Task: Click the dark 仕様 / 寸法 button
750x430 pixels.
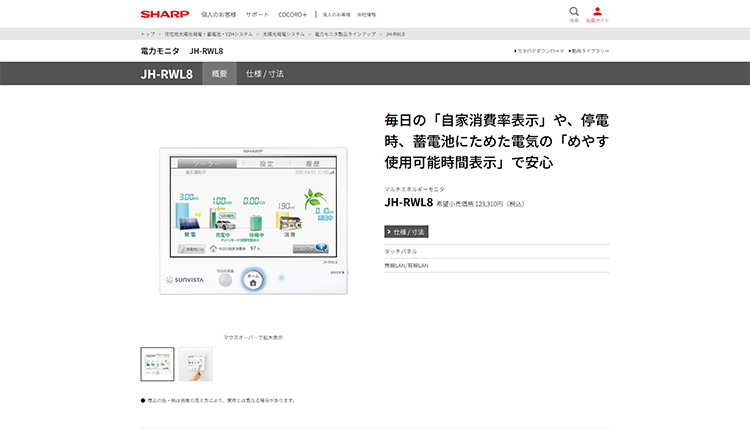Action: [406, 232]
